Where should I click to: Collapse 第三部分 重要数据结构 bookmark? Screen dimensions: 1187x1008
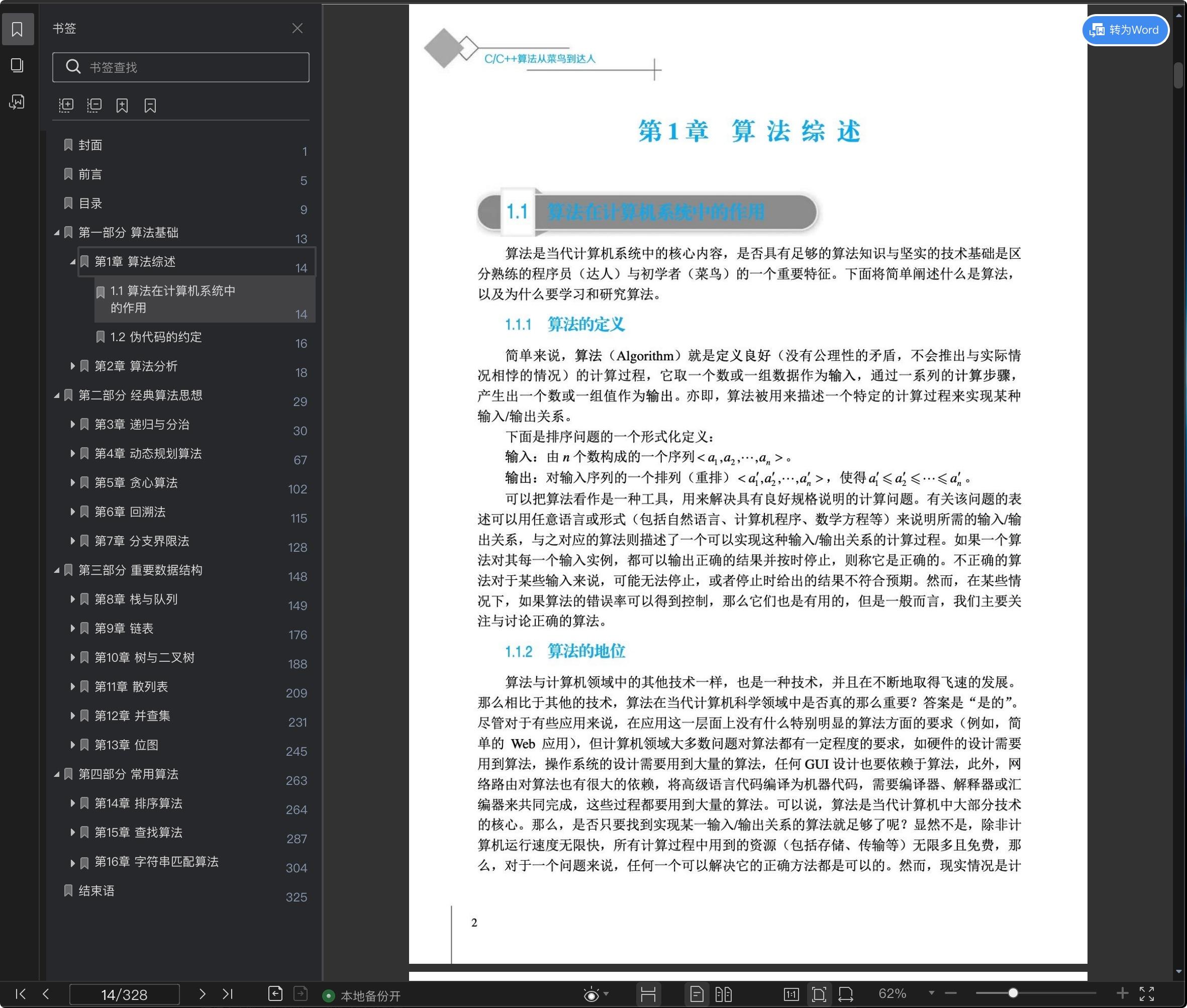coord(57,570)
